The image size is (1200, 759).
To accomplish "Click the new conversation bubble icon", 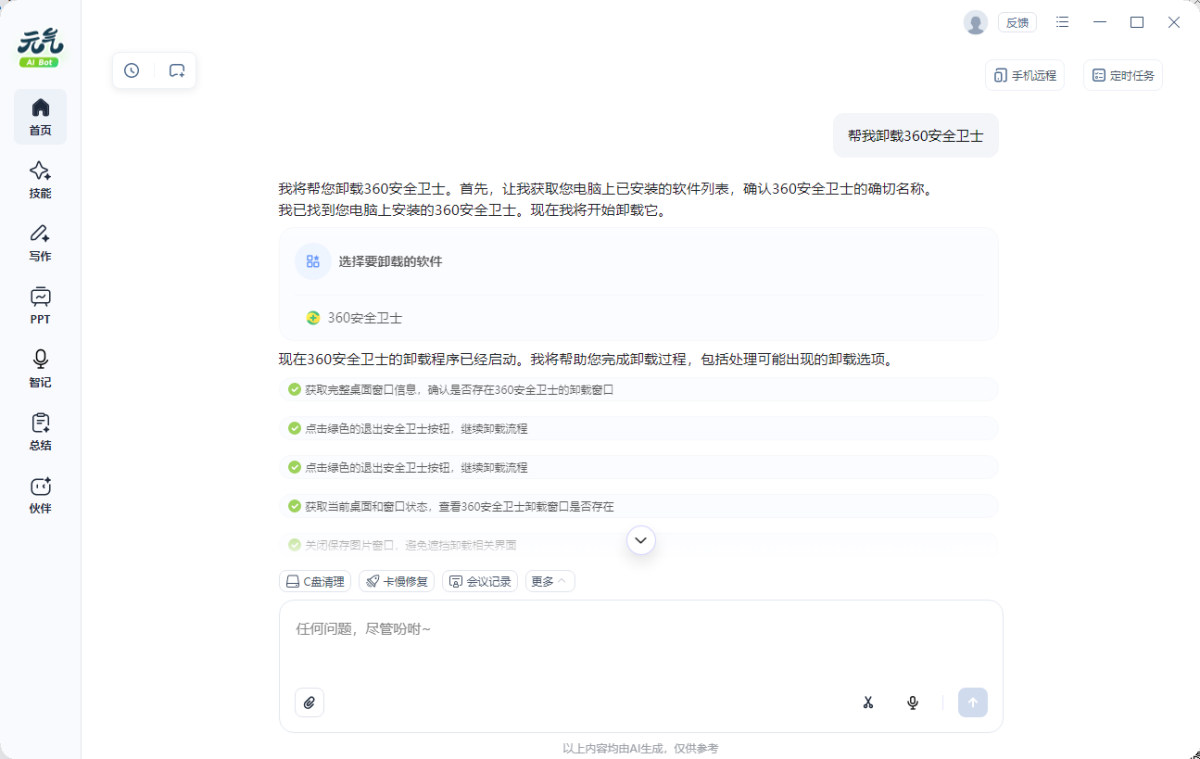I will (177, 70).
